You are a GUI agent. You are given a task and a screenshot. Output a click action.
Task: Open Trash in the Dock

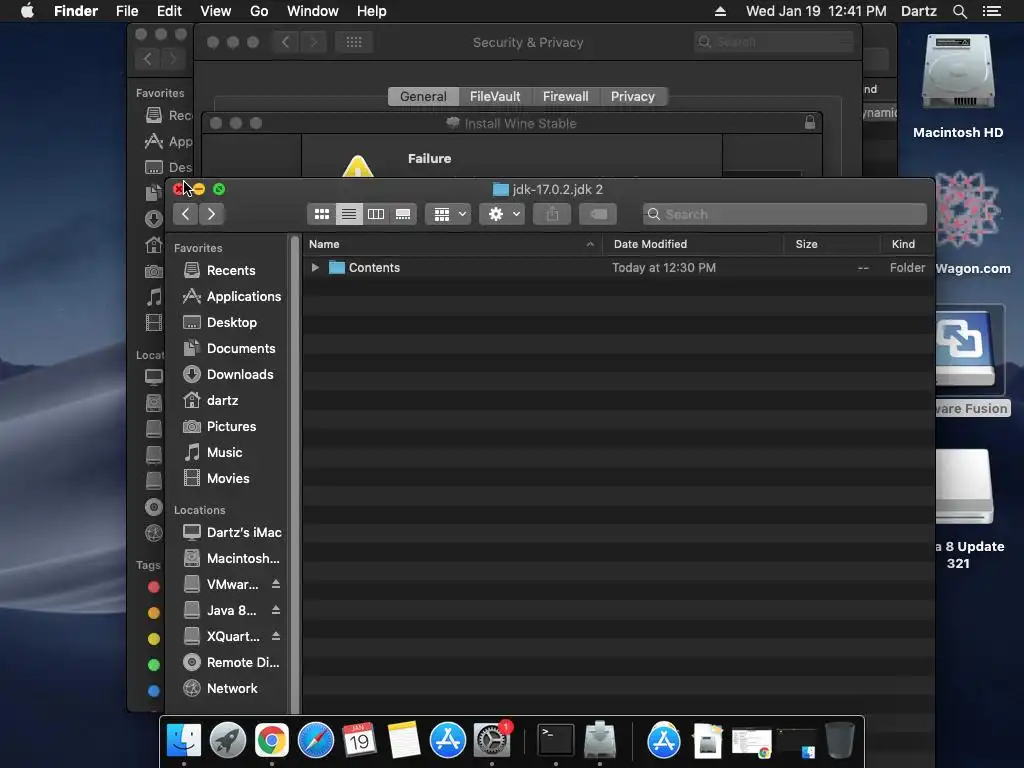(x=840, y=741)
